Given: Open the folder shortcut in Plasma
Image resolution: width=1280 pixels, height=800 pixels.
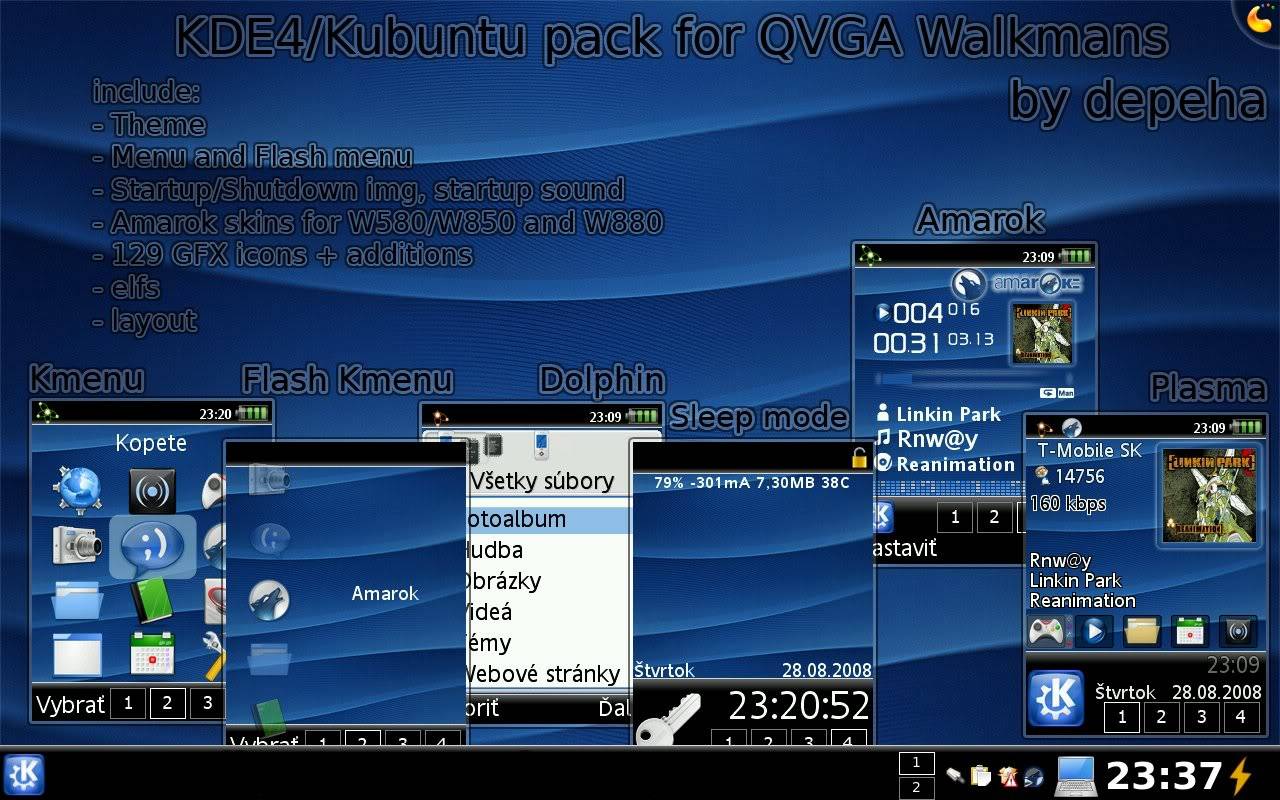Looking at the screenshot, I should [x=1142, y=632].
